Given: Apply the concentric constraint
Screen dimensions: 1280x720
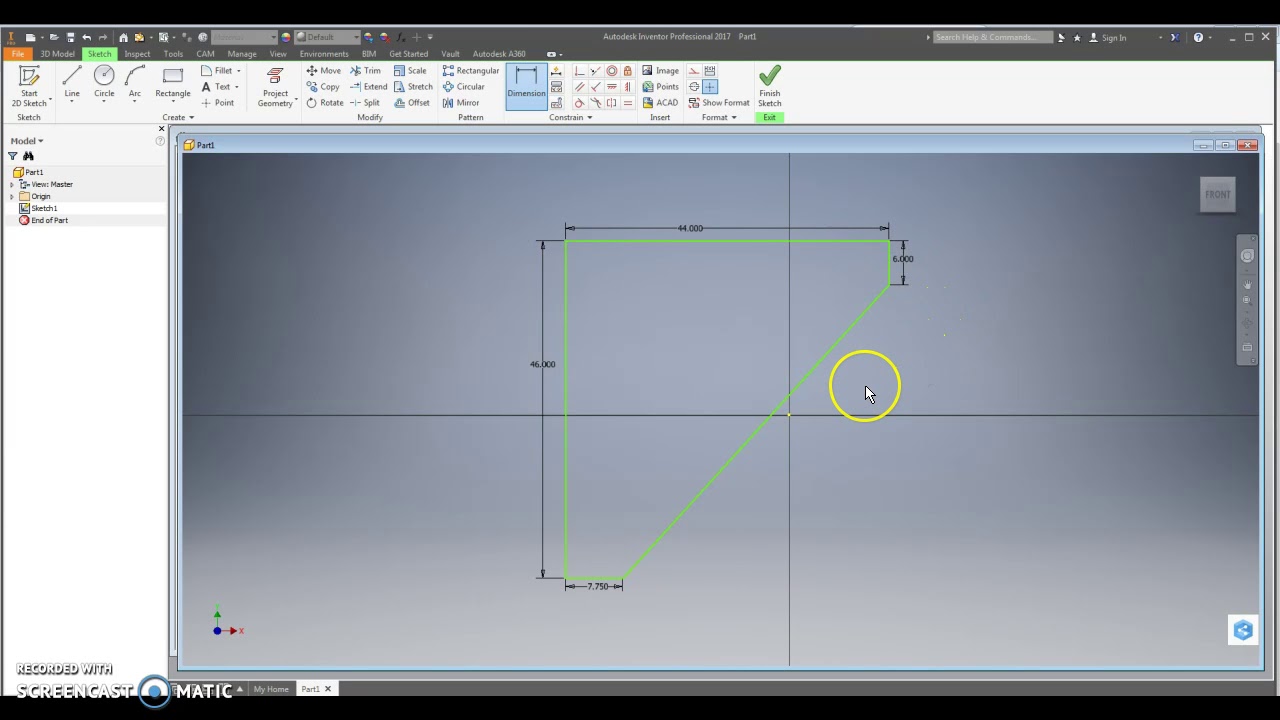Looking at the screenshot, I should point(612,71).
